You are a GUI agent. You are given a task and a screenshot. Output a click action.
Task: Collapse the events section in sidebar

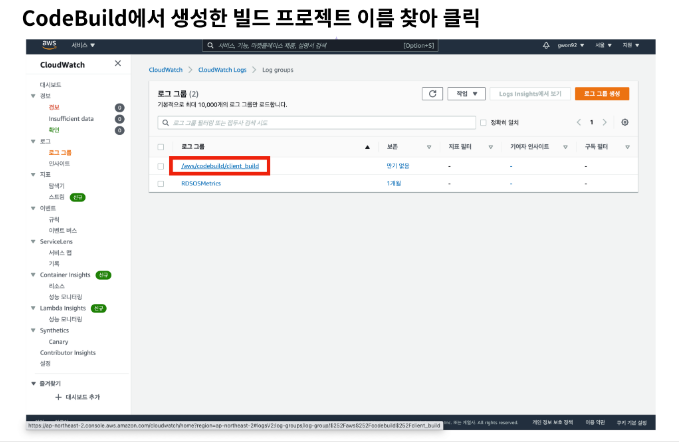point(33,208)
